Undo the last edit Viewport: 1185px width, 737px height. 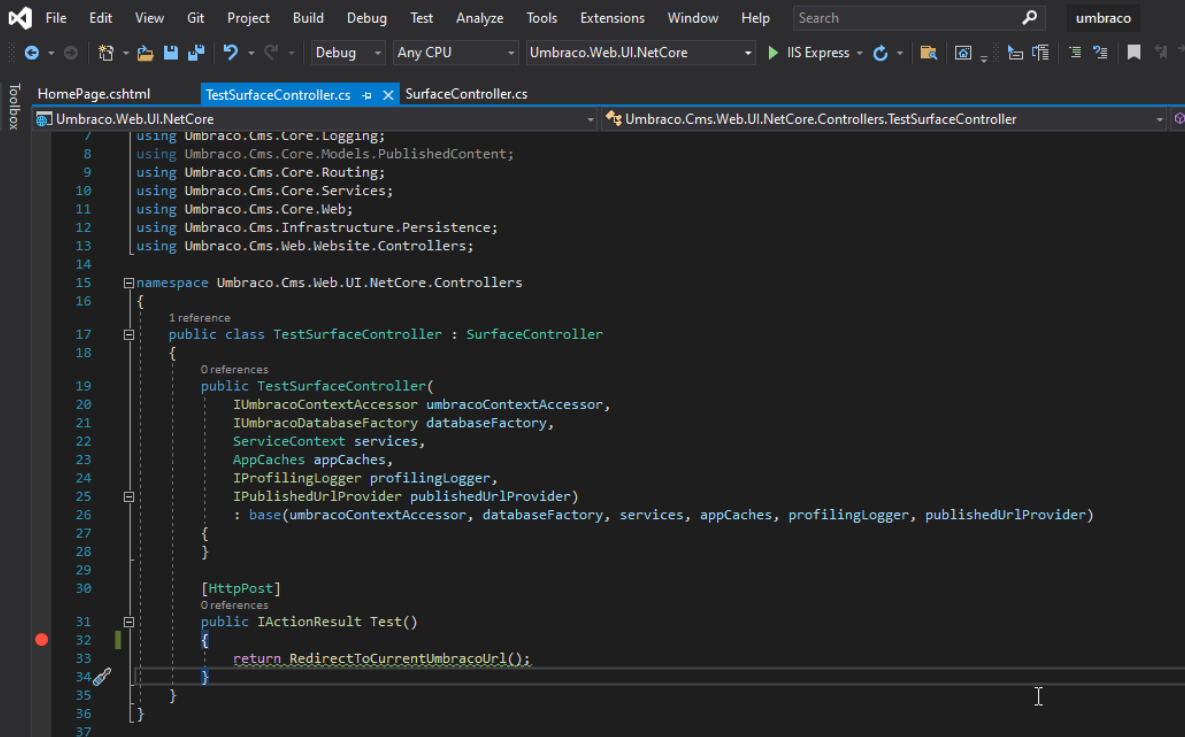(231, 53)
